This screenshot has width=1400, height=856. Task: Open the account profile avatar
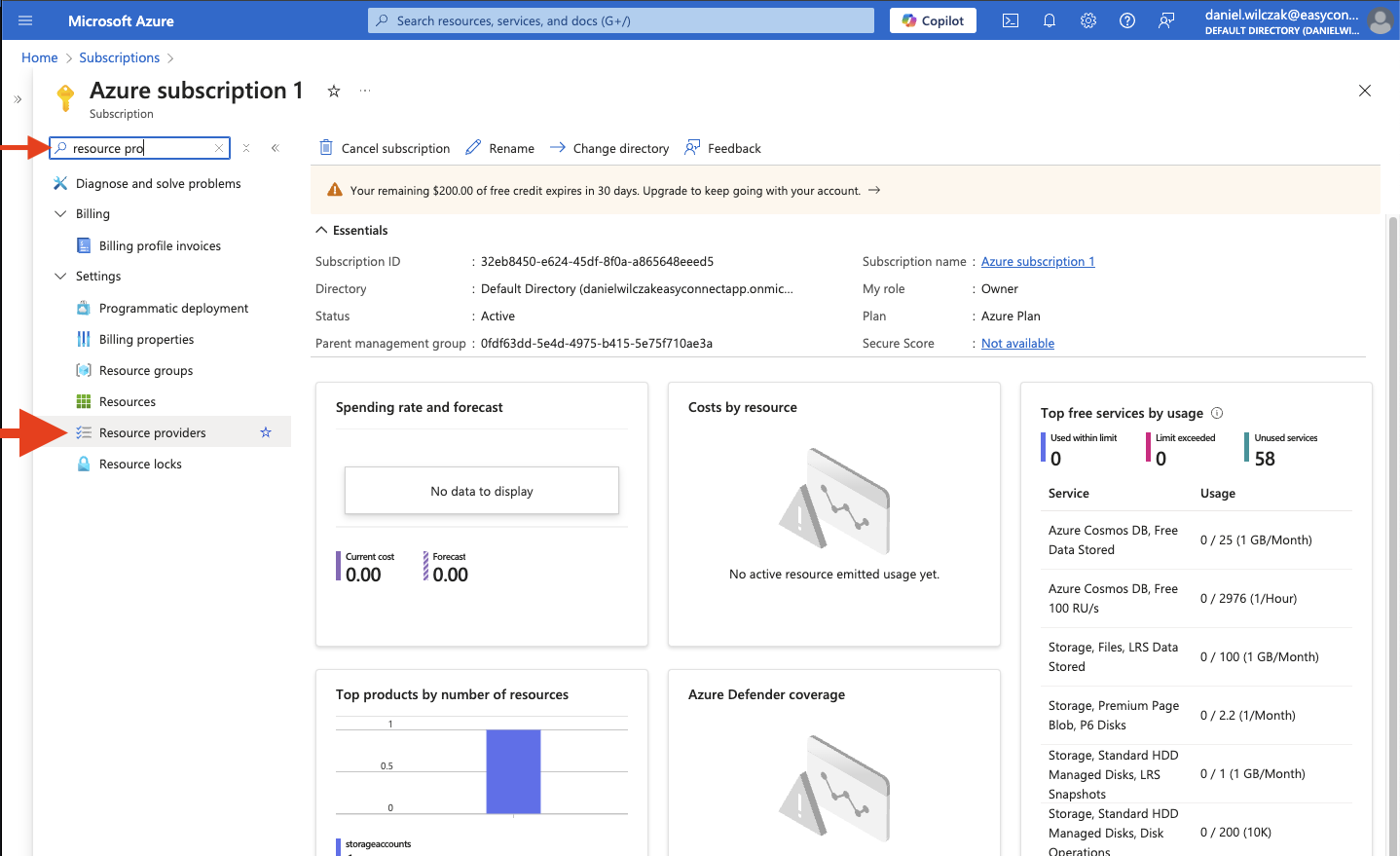pyautogui.click(x=1380, y=20)
